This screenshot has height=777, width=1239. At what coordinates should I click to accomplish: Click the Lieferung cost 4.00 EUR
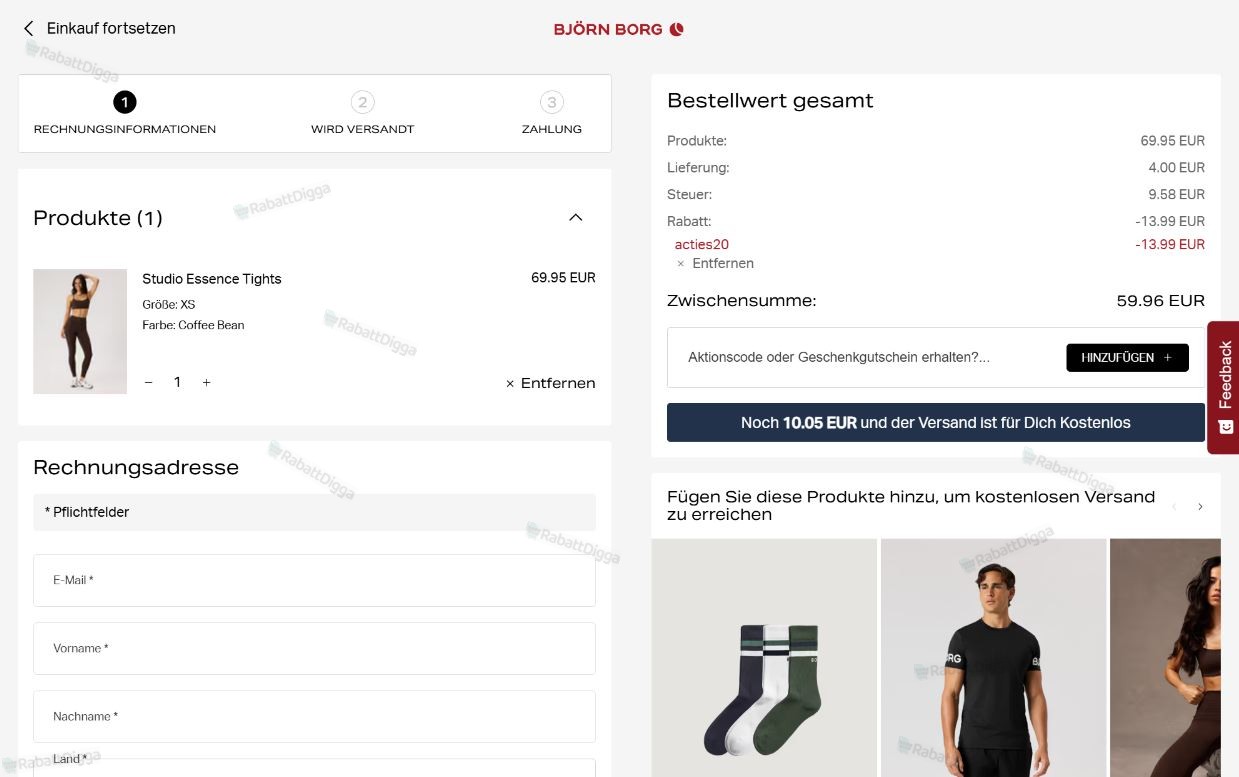coord(1176,168)
